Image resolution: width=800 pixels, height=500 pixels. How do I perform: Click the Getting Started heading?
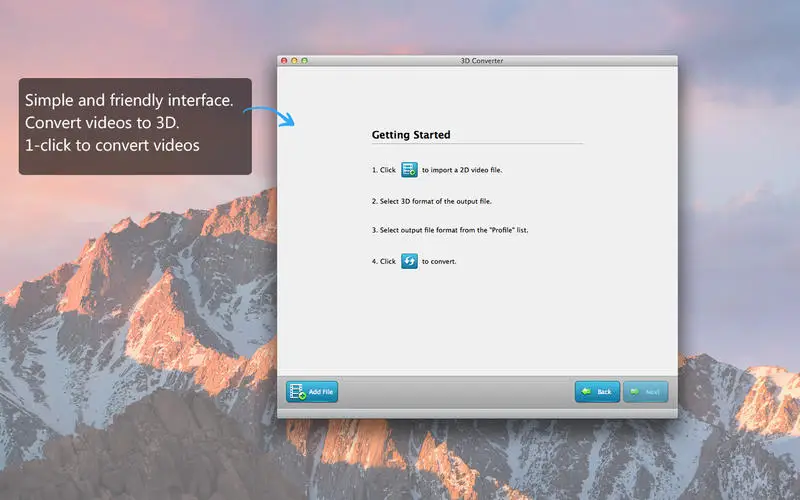411,135
